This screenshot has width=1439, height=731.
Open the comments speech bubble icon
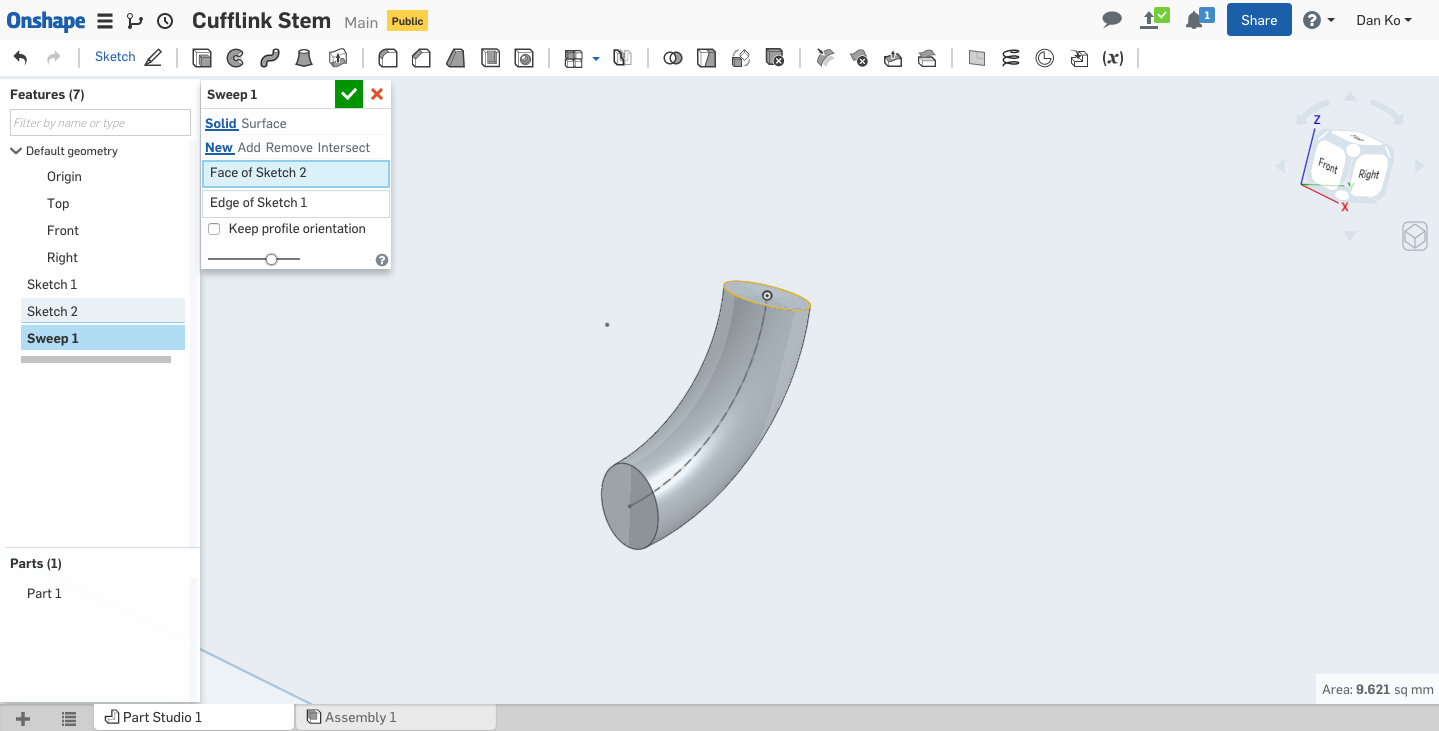(x=1112, y=20)
